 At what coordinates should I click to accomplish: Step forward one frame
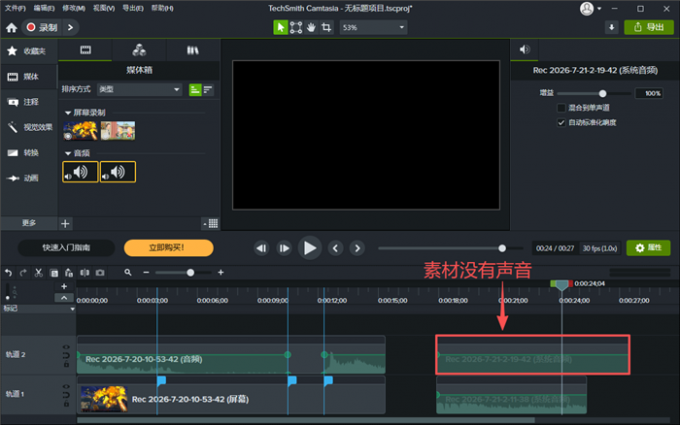tap(284, 248)
